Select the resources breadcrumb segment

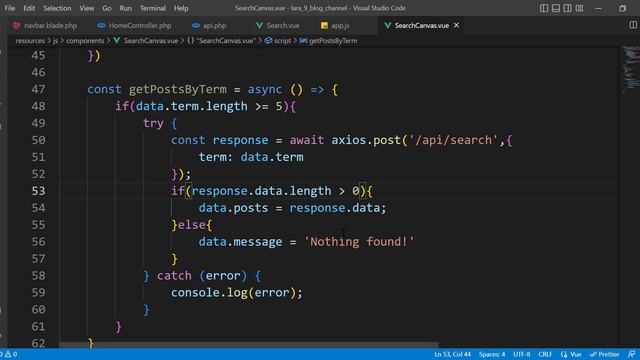click(x=30, y=41)
